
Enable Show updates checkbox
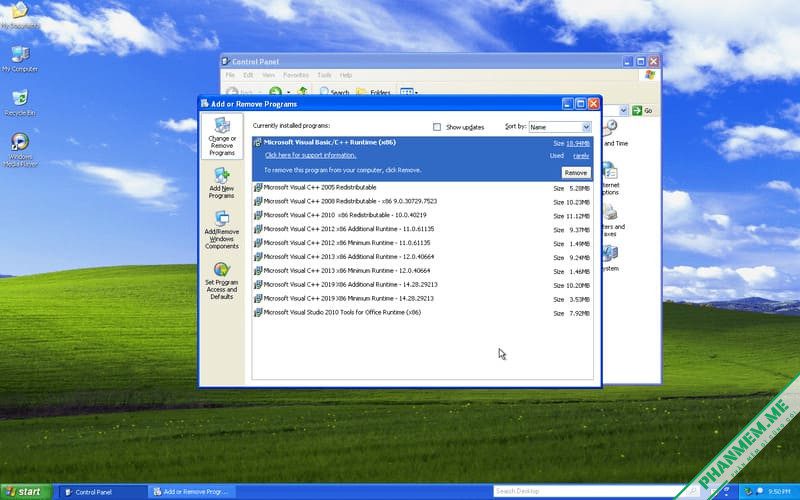[437, 127]
